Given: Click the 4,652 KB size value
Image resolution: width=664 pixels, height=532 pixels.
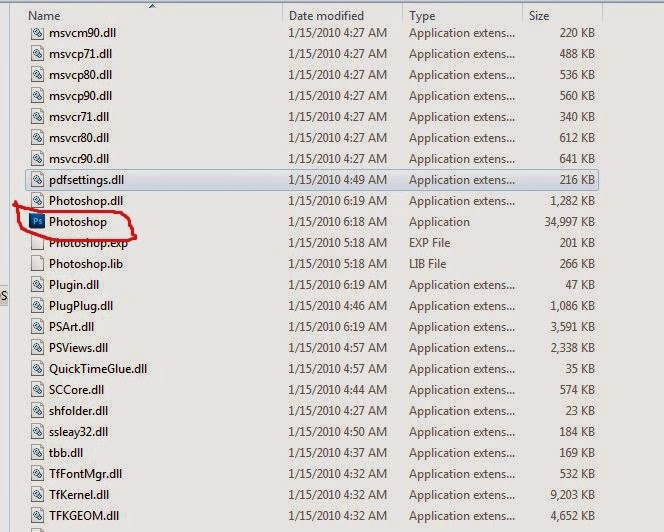Looking at the screenshot, I should click(x=572, y=515).
